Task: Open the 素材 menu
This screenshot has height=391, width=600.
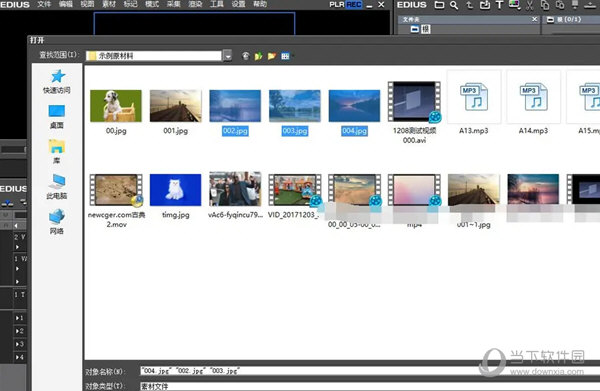Action: tap(109, 4)
